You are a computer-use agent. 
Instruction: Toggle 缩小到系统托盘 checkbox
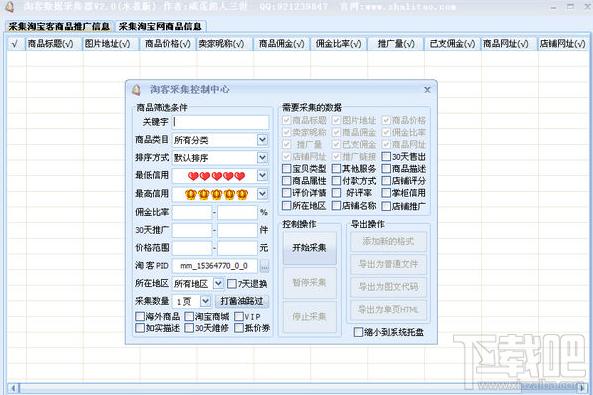tap(358, 332)
